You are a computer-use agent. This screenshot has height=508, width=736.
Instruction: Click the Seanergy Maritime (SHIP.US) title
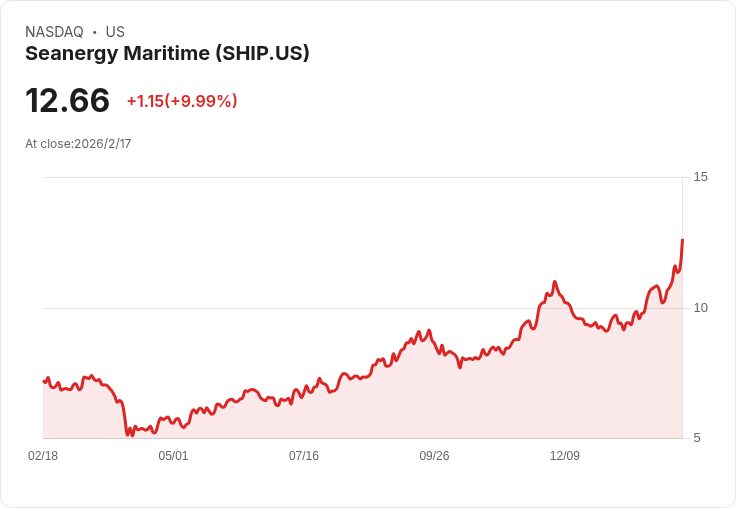(167, 54)
